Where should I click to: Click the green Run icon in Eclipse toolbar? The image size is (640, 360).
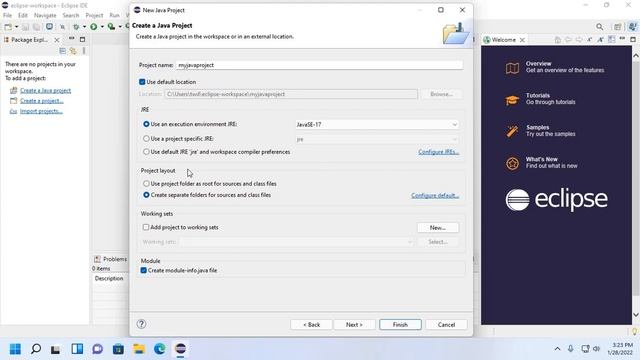[x=93, y=27]
